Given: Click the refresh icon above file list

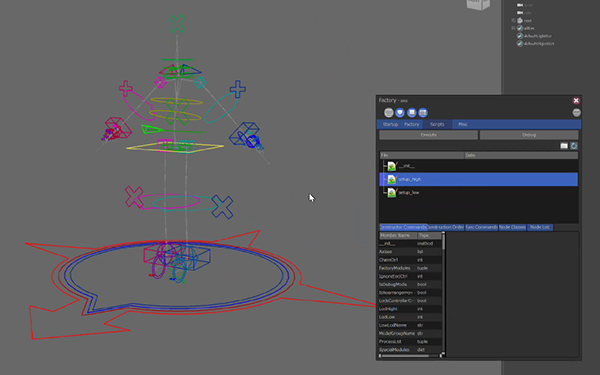Looking at the screenshot, I should (x=574, y=146).
